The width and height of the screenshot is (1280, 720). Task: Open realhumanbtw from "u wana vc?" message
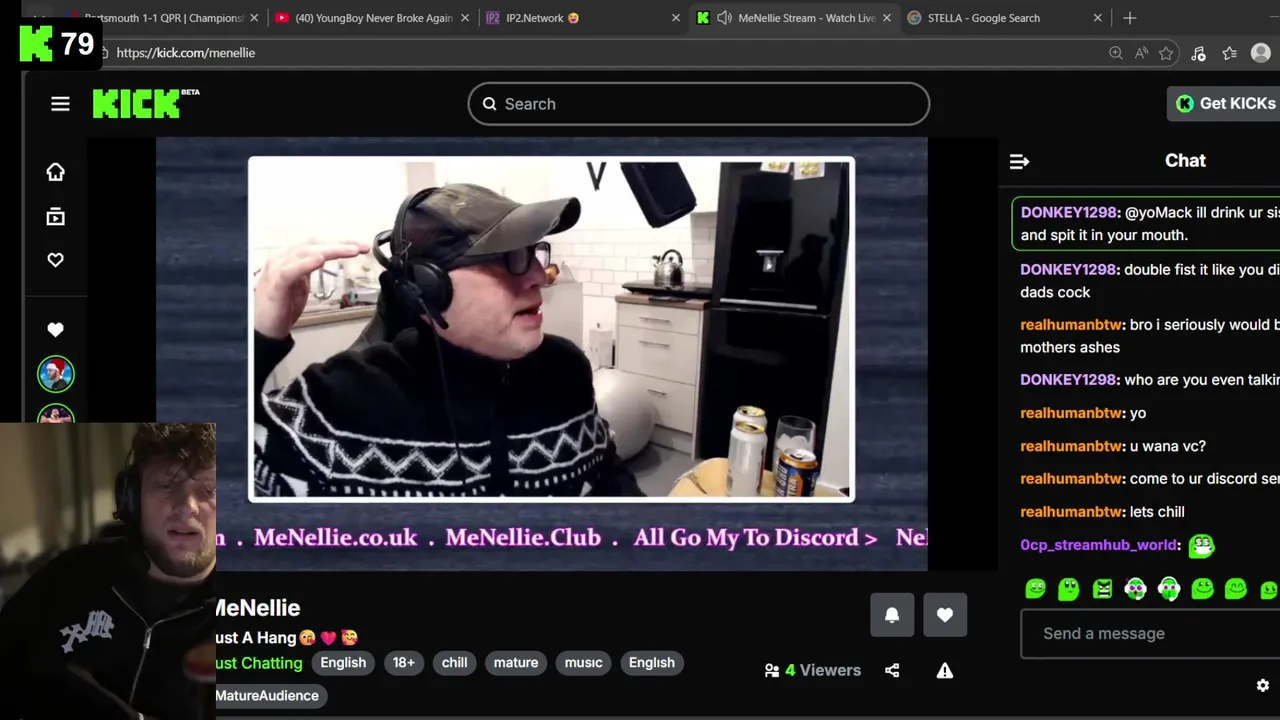coord(1071,446)
